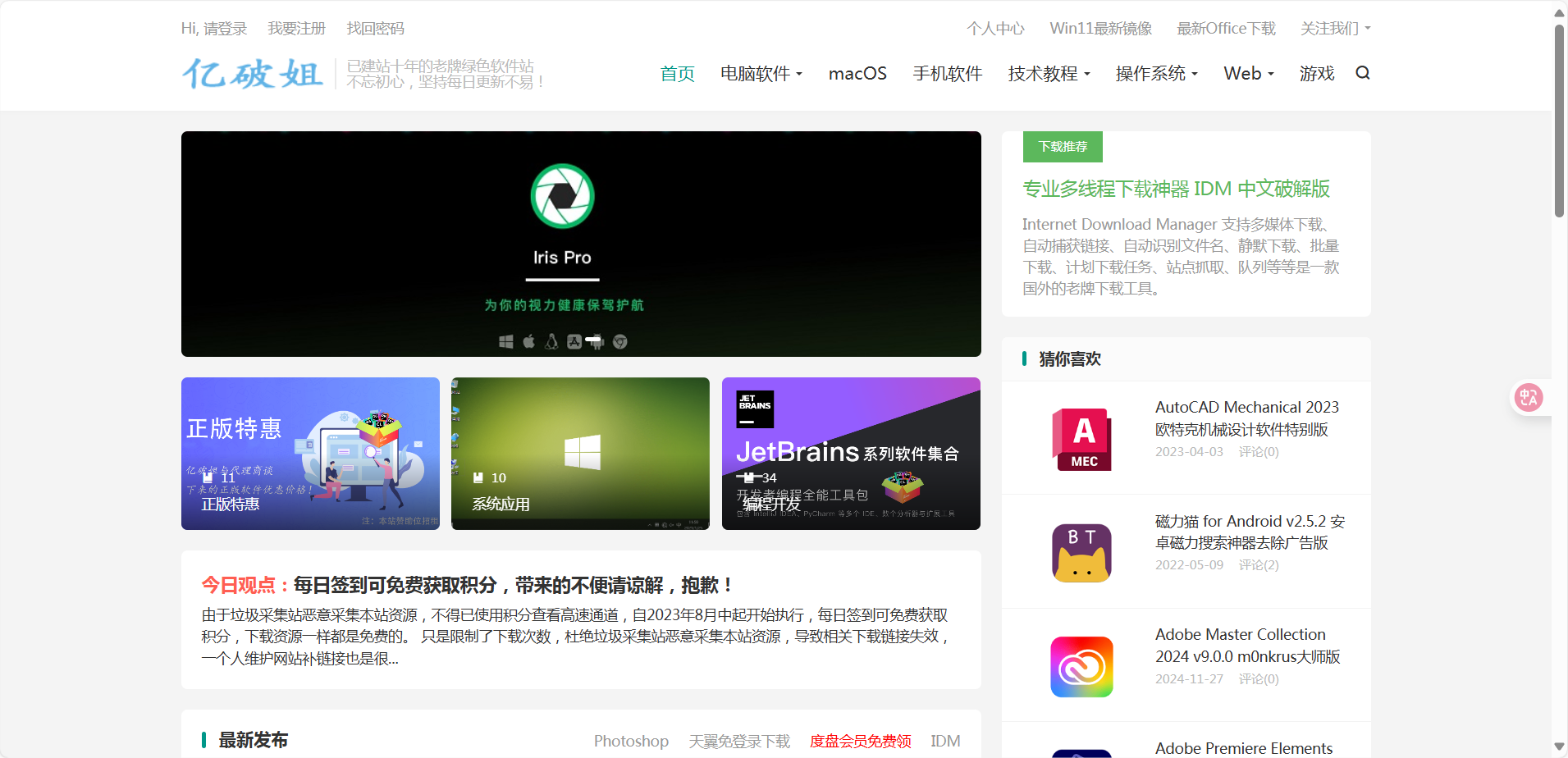The width and height of the screenshot is (1568, 758).
Task: Click the 亿破姐 site logo
Action: point(253,74)
